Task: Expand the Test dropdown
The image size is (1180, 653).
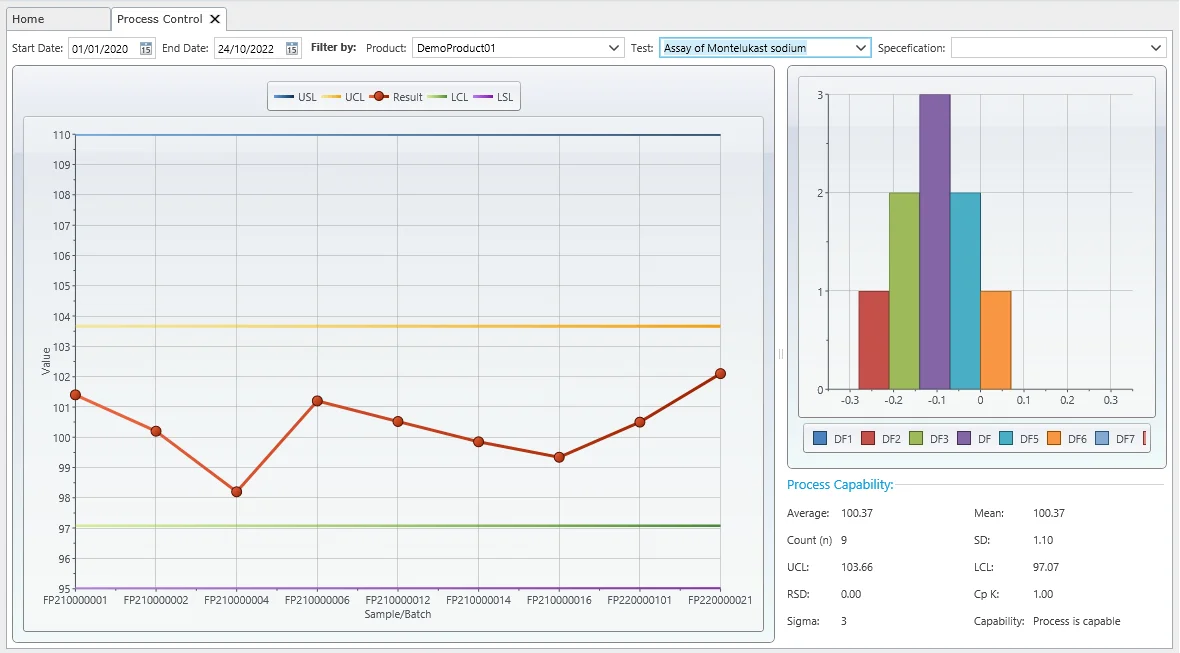Action: 860,48
